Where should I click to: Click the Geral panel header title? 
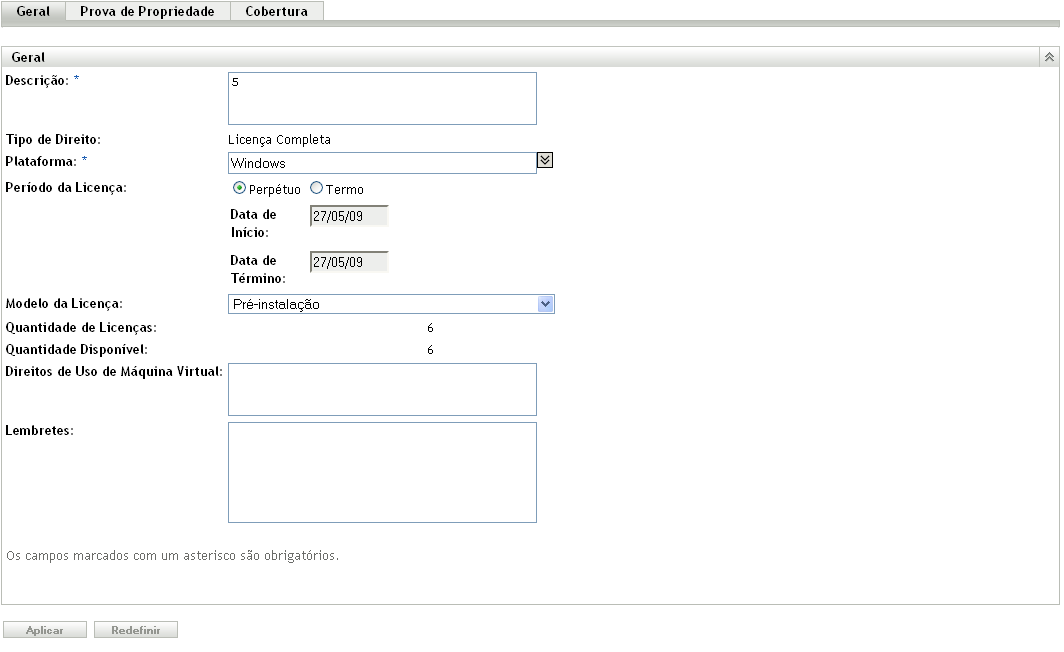[x=28, y=57]
